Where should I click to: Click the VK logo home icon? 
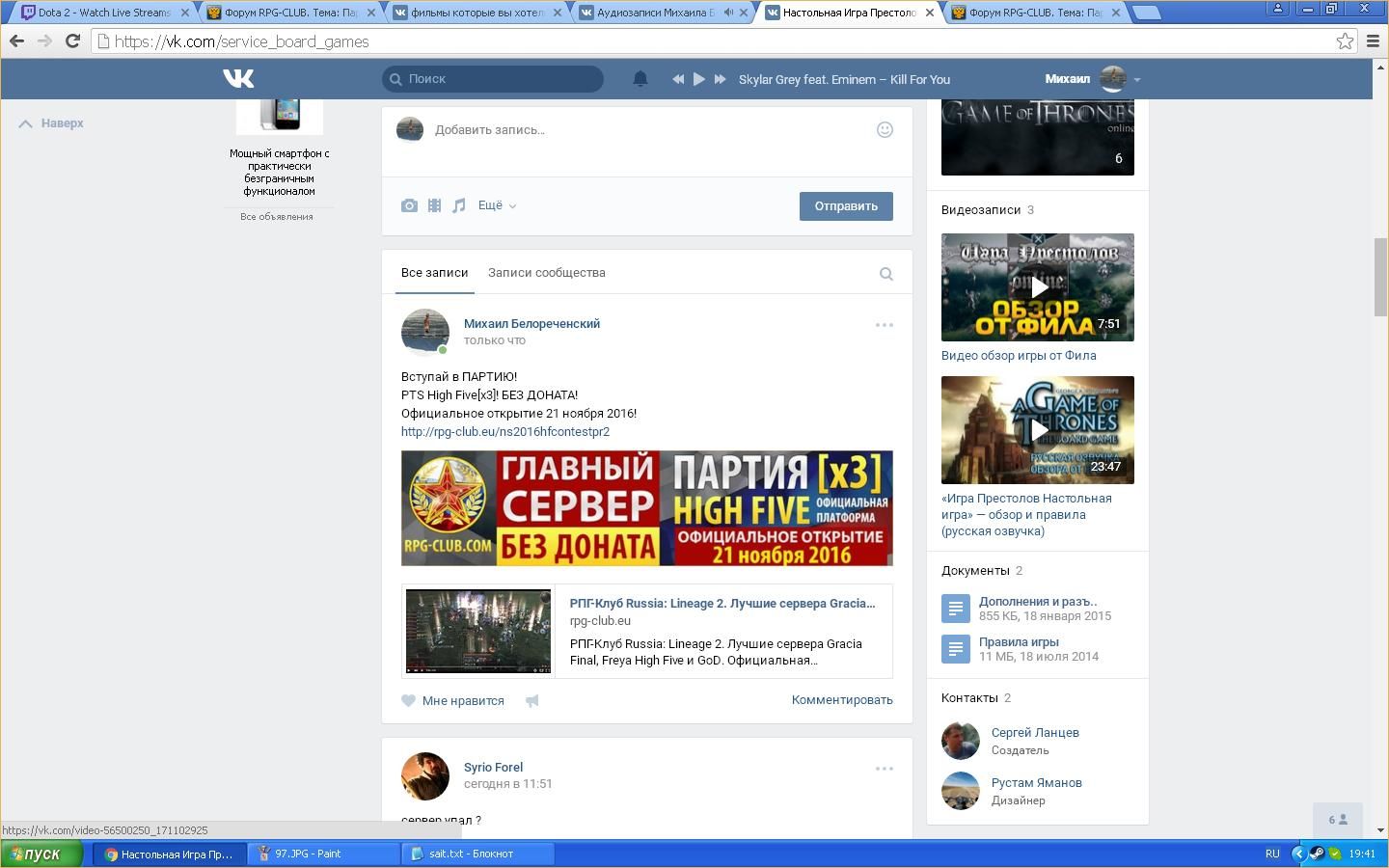pos(238,79)
